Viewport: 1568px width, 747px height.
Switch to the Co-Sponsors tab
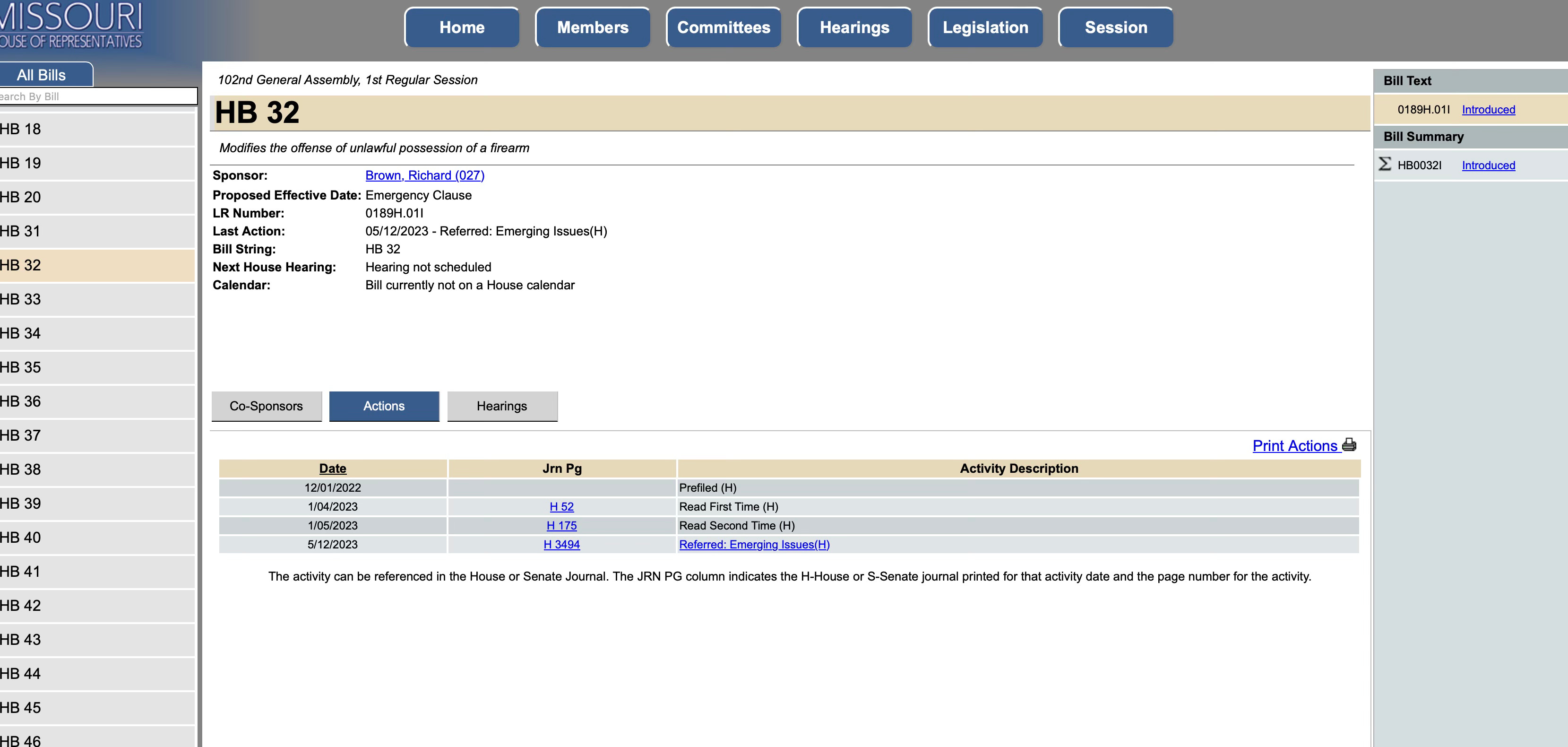pos(266,406)
